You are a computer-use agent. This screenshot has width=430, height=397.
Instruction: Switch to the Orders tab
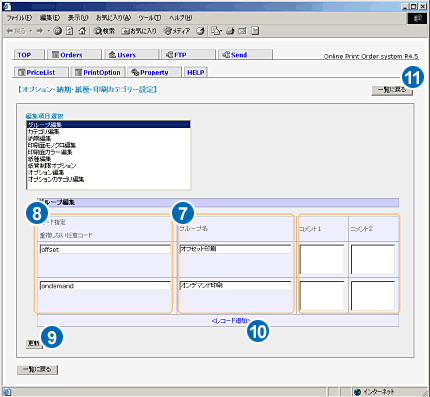click(x=74, y=55)
